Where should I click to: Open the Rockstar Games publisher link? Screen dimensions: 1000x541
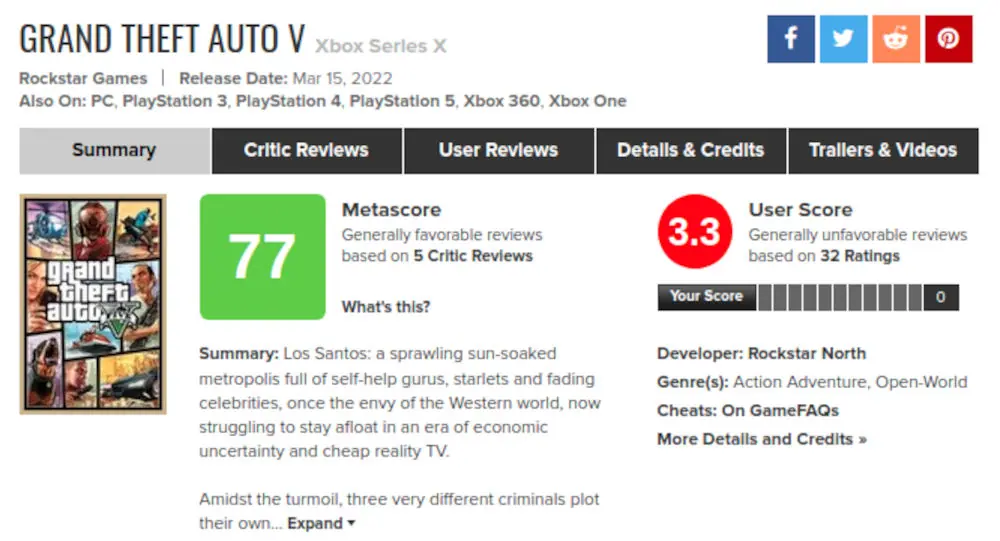click(x=83, y=78)
